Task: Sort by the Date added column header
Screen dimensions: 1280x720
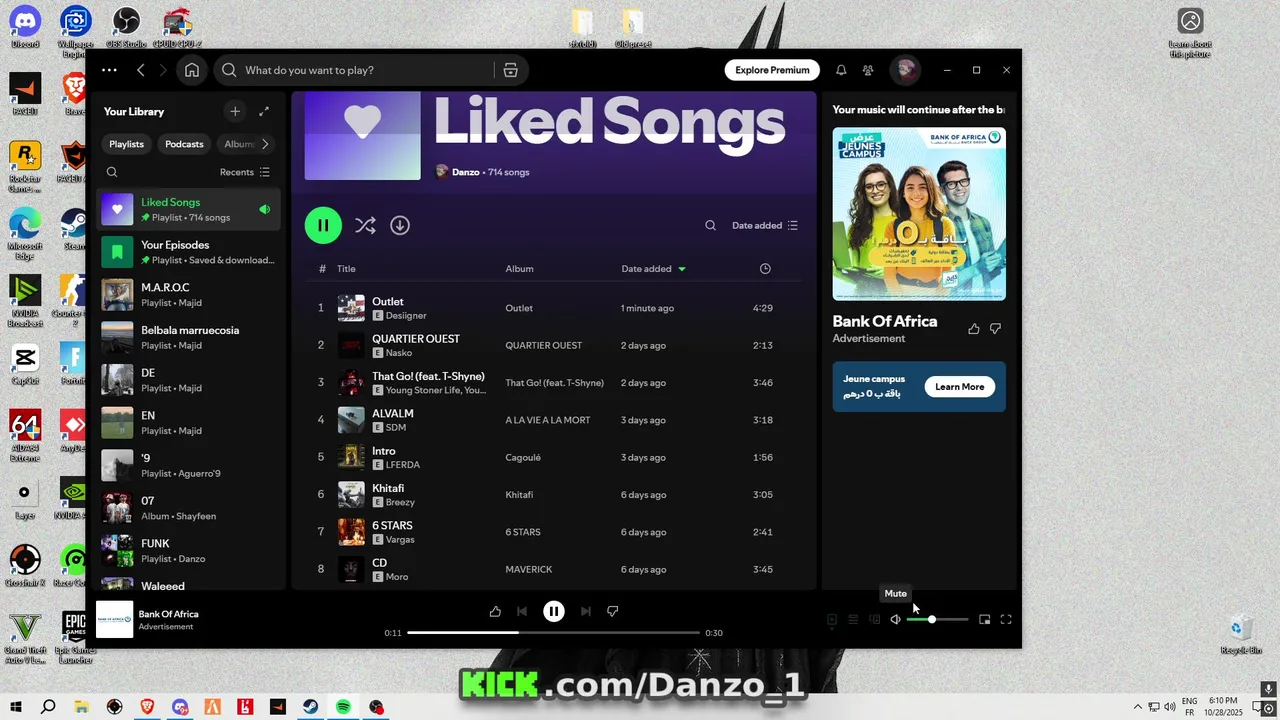Action: (654, 269)
